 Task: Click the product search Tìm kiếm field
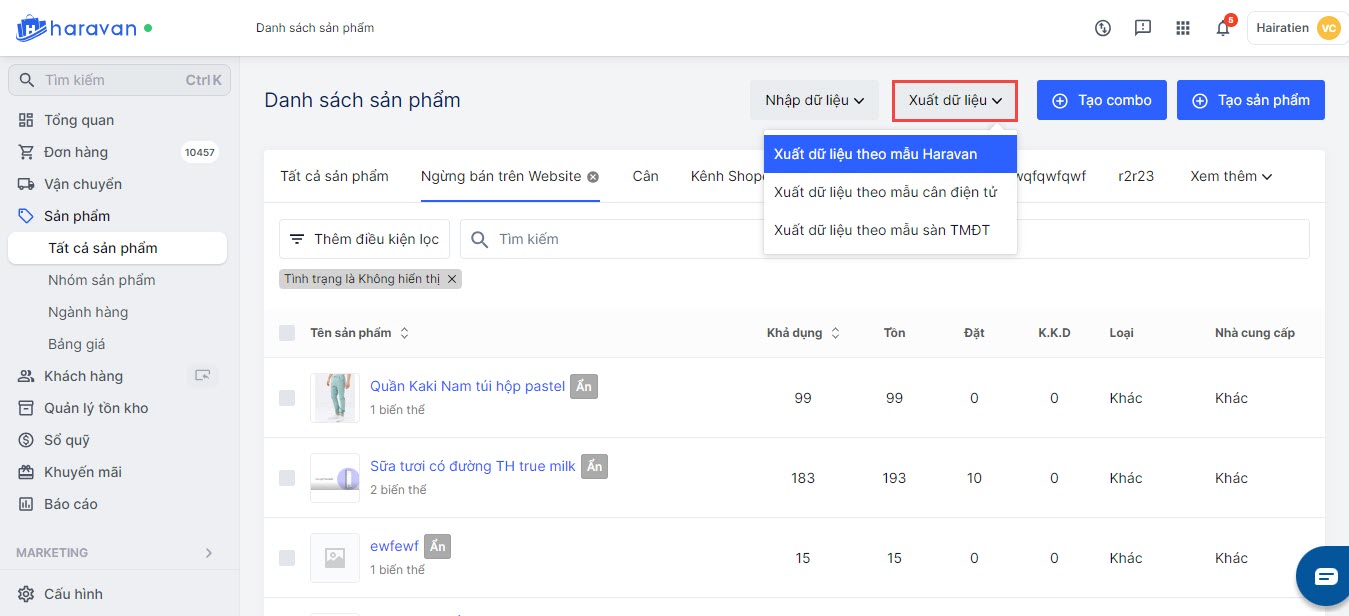(620, 239)
